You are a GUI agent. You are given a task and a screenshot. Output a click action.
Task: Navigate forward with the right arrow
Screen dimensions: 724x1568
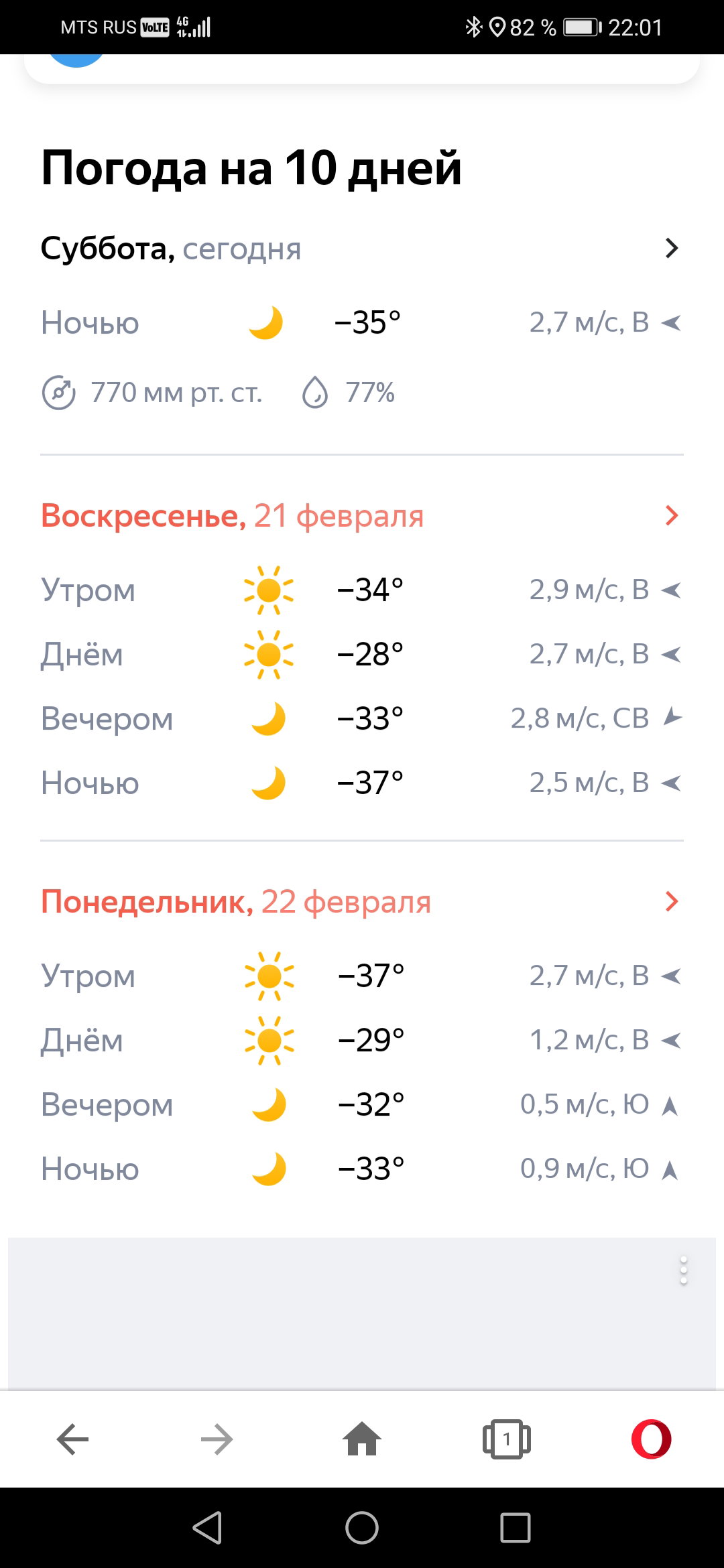click(x=217, y=1439)
